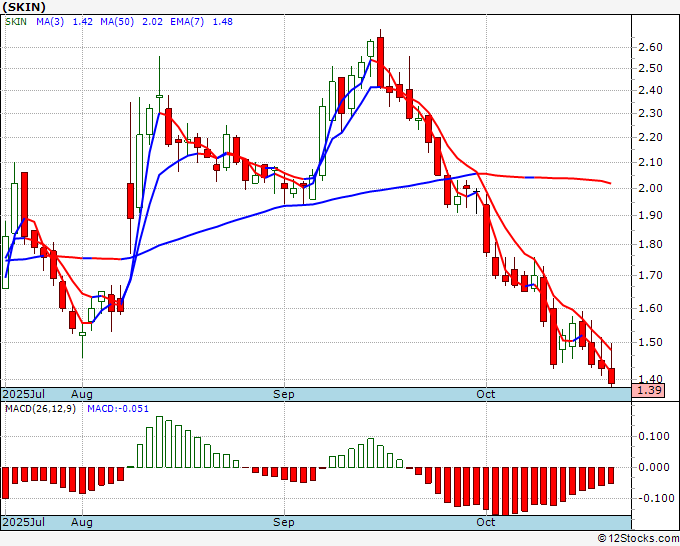The height and width of the screenshot is (546, 680).
Task: Click the EMA(7) value 1.48
Action: coord(222,22)
